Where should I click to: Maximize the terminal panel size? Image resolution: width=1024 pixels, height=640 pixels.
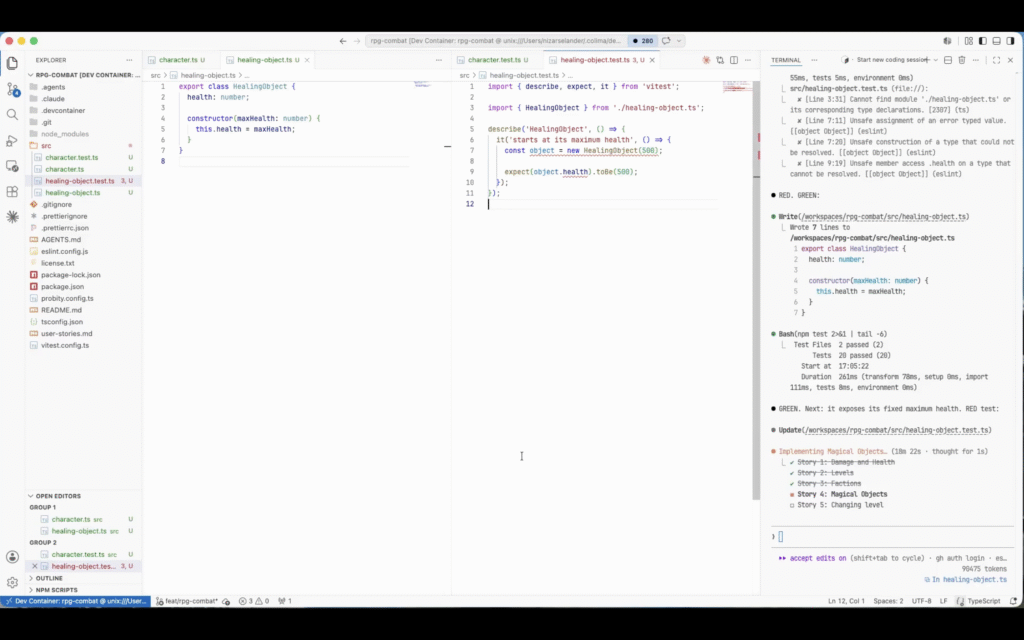997,60
